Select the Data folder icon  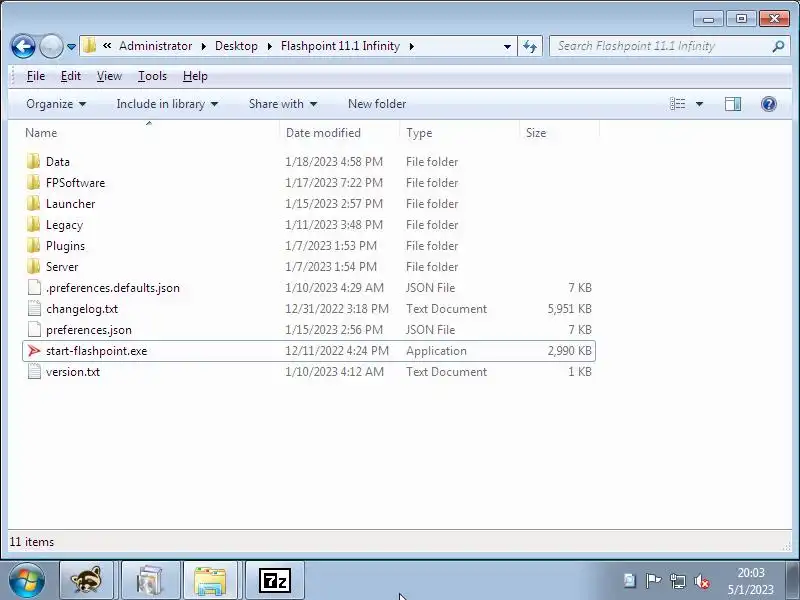[x=33, y=162]
